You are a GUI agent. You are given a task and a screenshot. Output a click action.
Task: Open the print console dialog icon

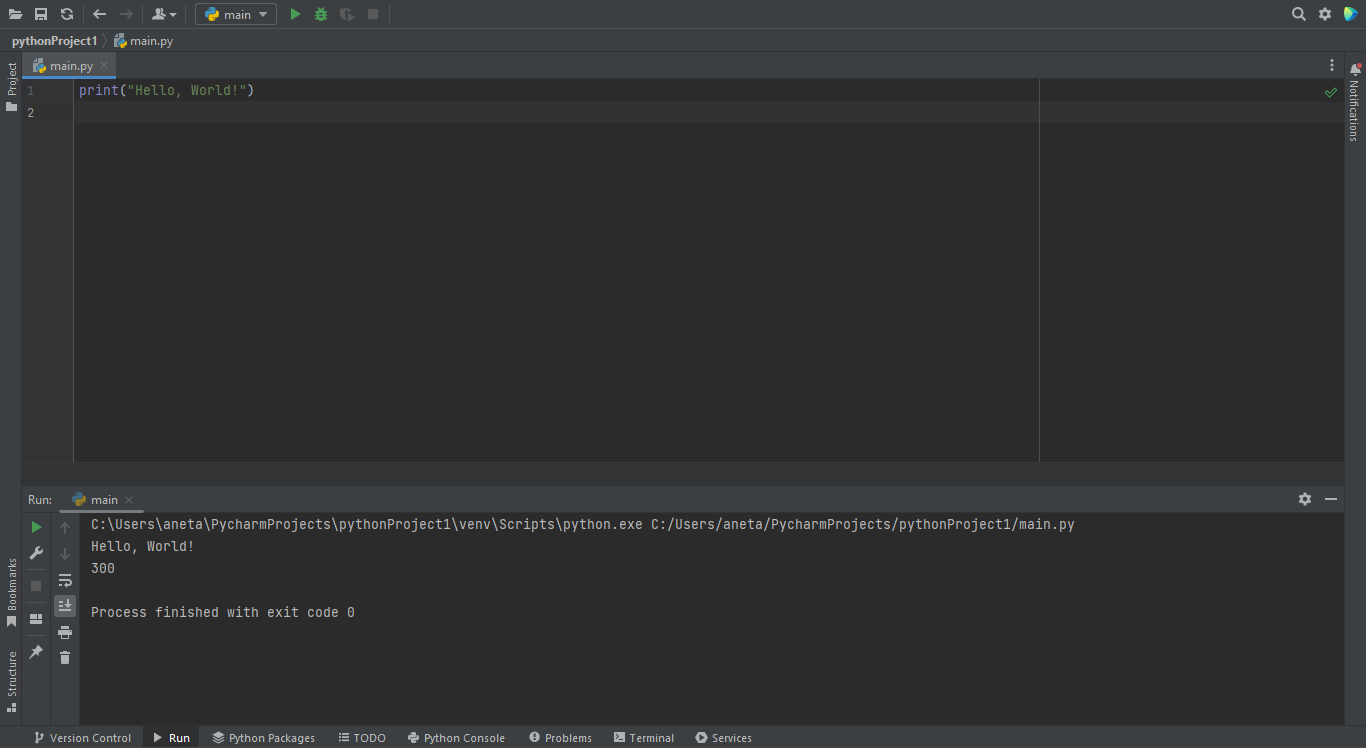[x=65, y=632]
